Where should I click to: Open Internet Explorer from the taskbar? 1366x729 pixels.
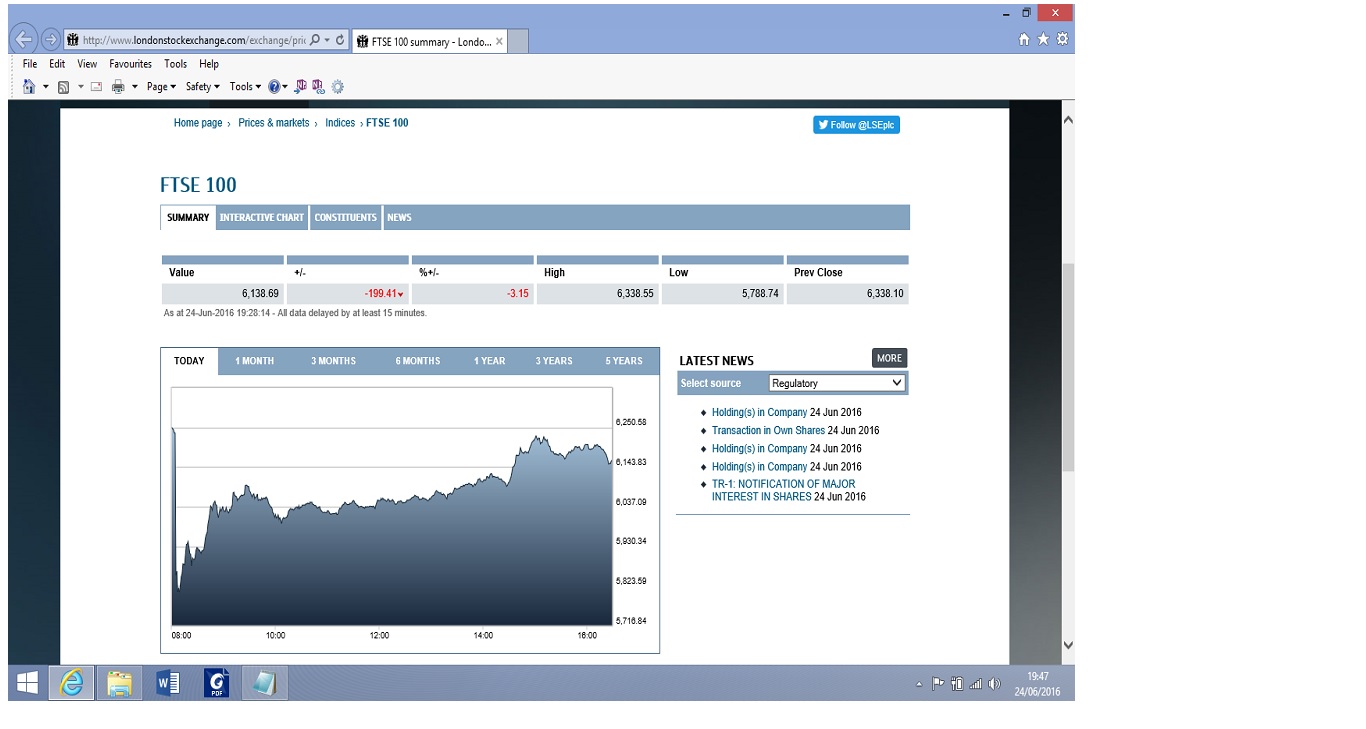(72, 683)
